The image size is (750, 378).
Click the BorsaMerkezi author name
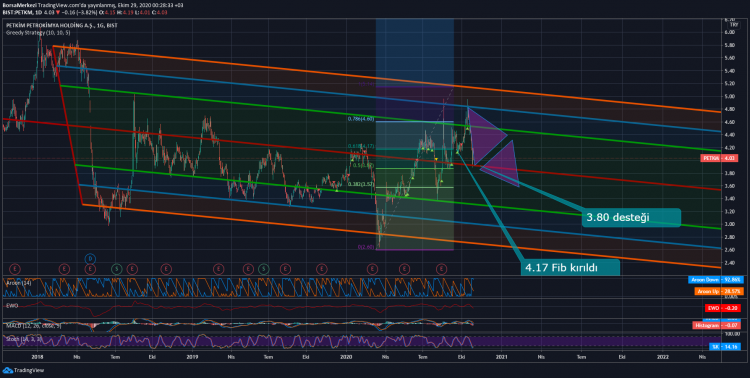point(19,5)
